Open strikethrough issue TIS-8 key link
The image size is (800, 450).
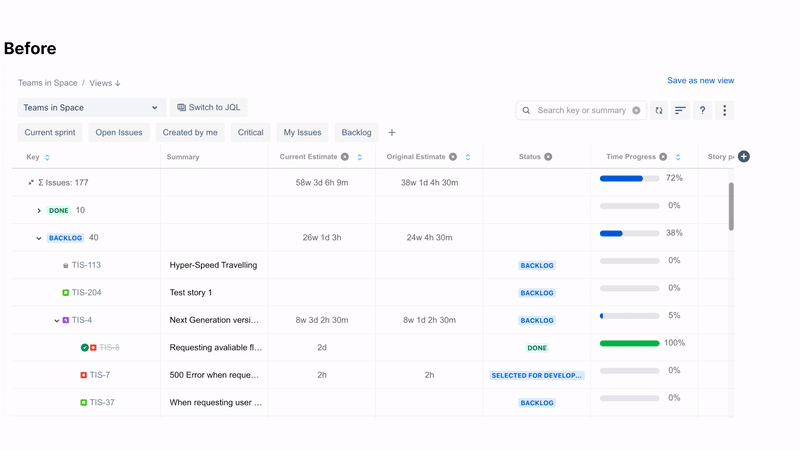[x=109, y=347]
